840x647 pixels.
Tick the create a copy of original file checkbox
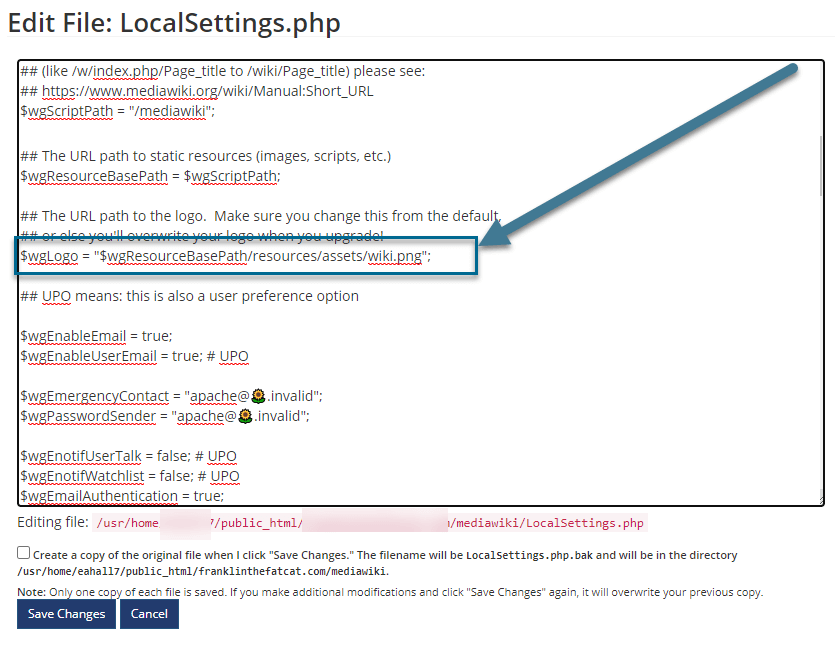[23, 552]
